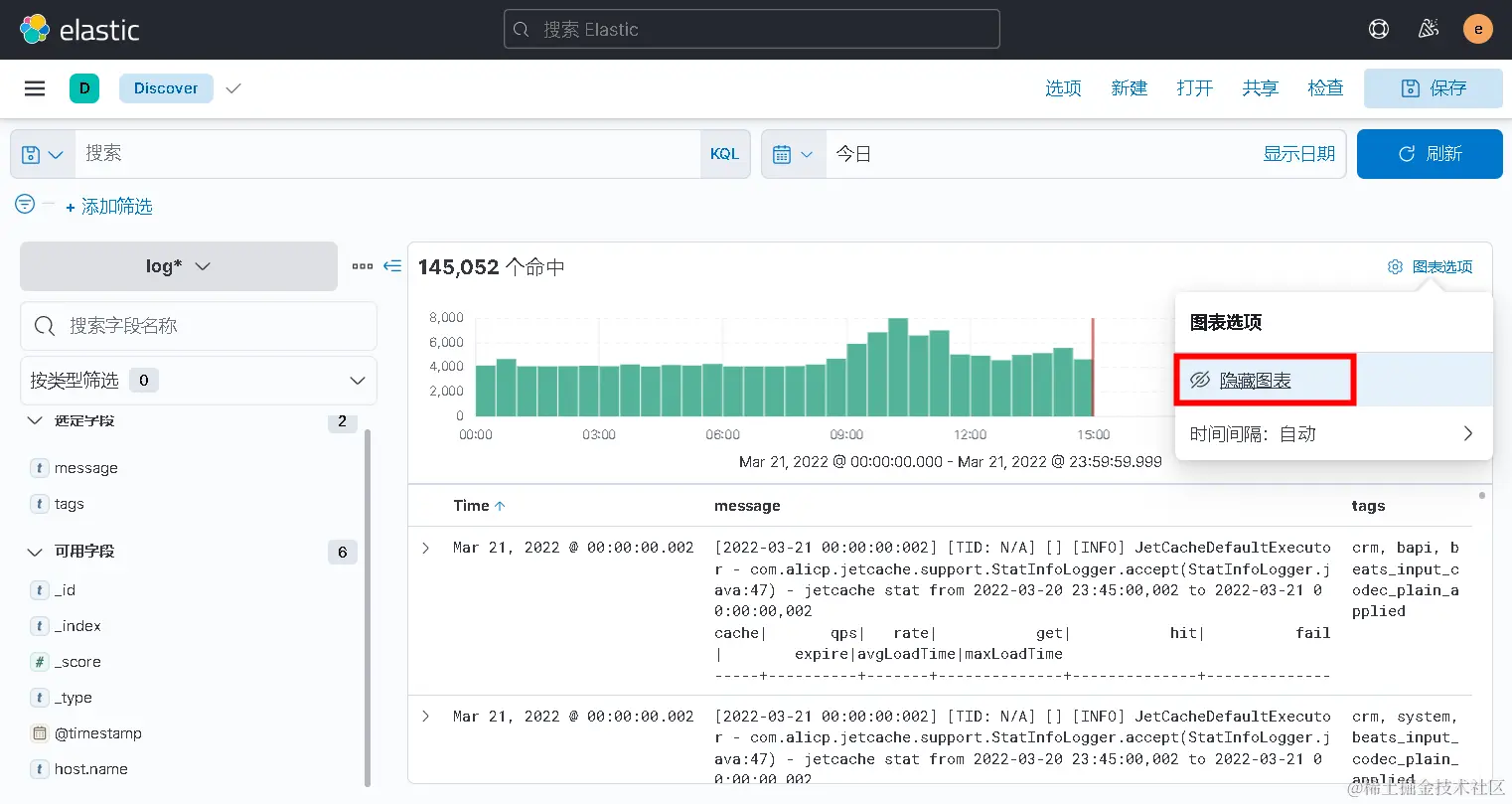Click the 刷新 refresh button
Image resolution: width=1512 pixels, height=804 pixels.
[1430, 154]
